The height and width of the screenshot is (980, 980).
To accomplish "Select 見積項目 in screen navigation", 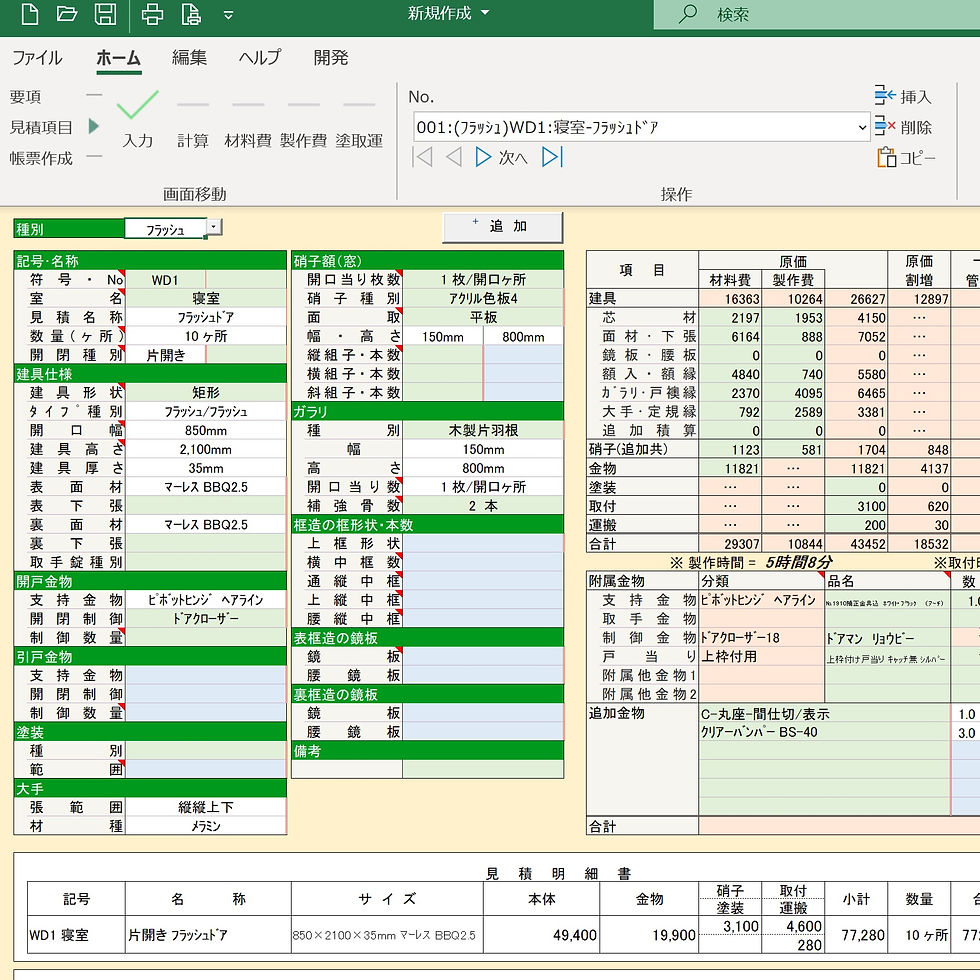I will tap(41, 128).
